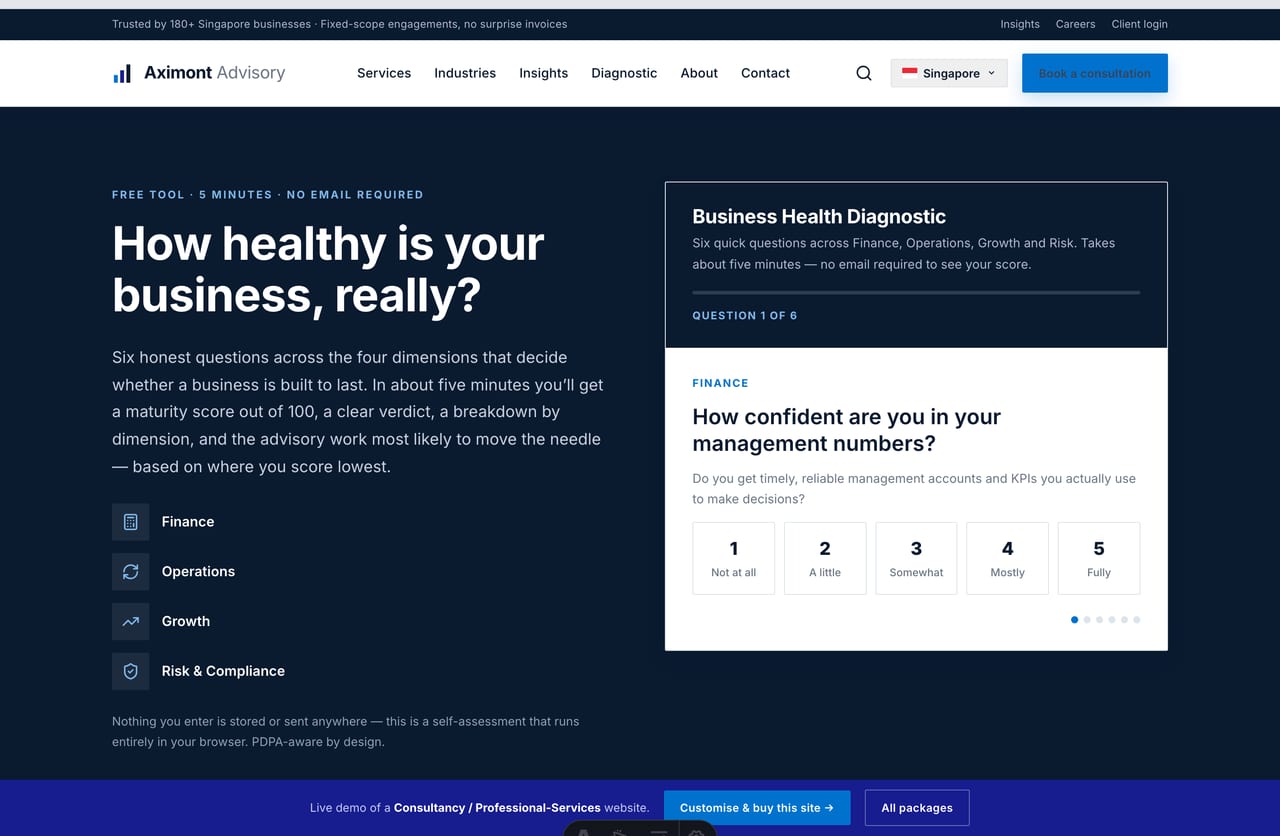This screenshot has width=1280, height=836.
Task: Click the QUESTION 1 OF 6 text
Action: tap(744, 316)
